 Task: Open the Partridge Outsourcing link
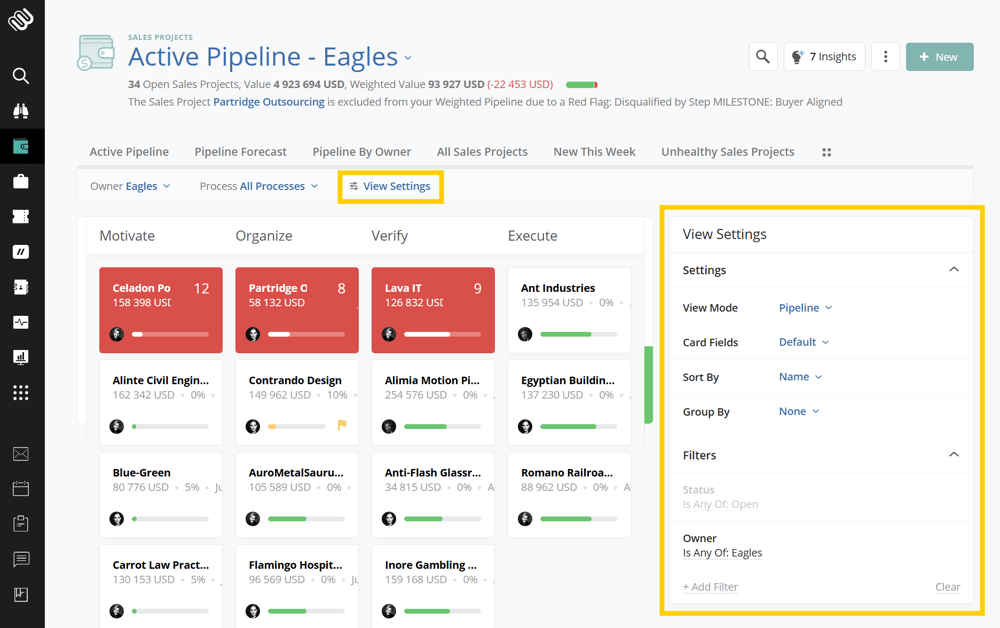(x=268, y=102)
